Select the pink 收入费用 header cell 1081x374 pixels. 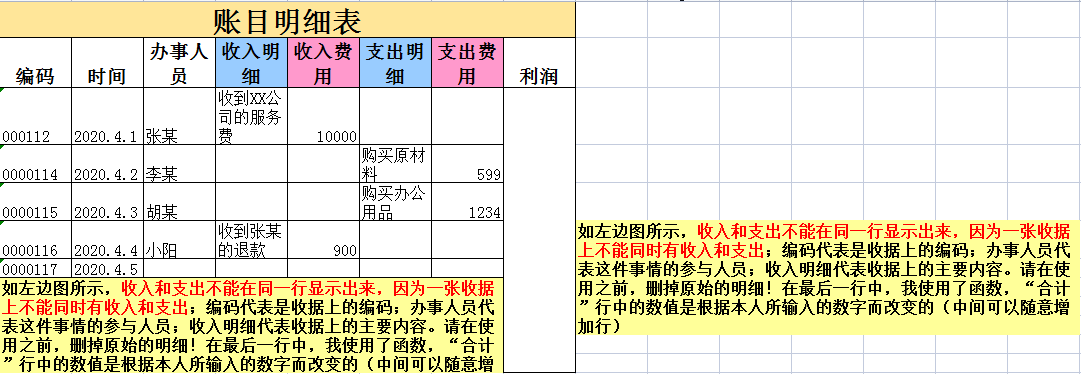click(x=323, y=63)
